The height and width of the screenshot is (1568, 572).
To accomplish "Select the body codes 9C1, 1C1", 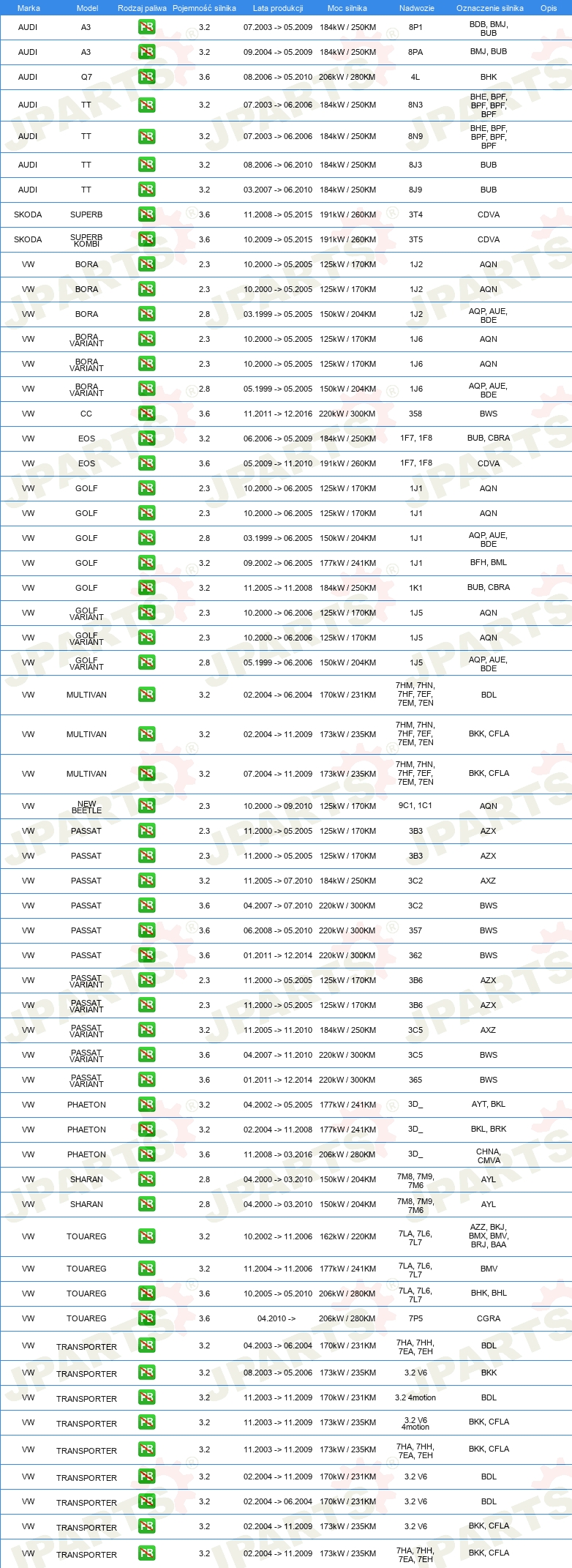I will click(x=415, y=806).
